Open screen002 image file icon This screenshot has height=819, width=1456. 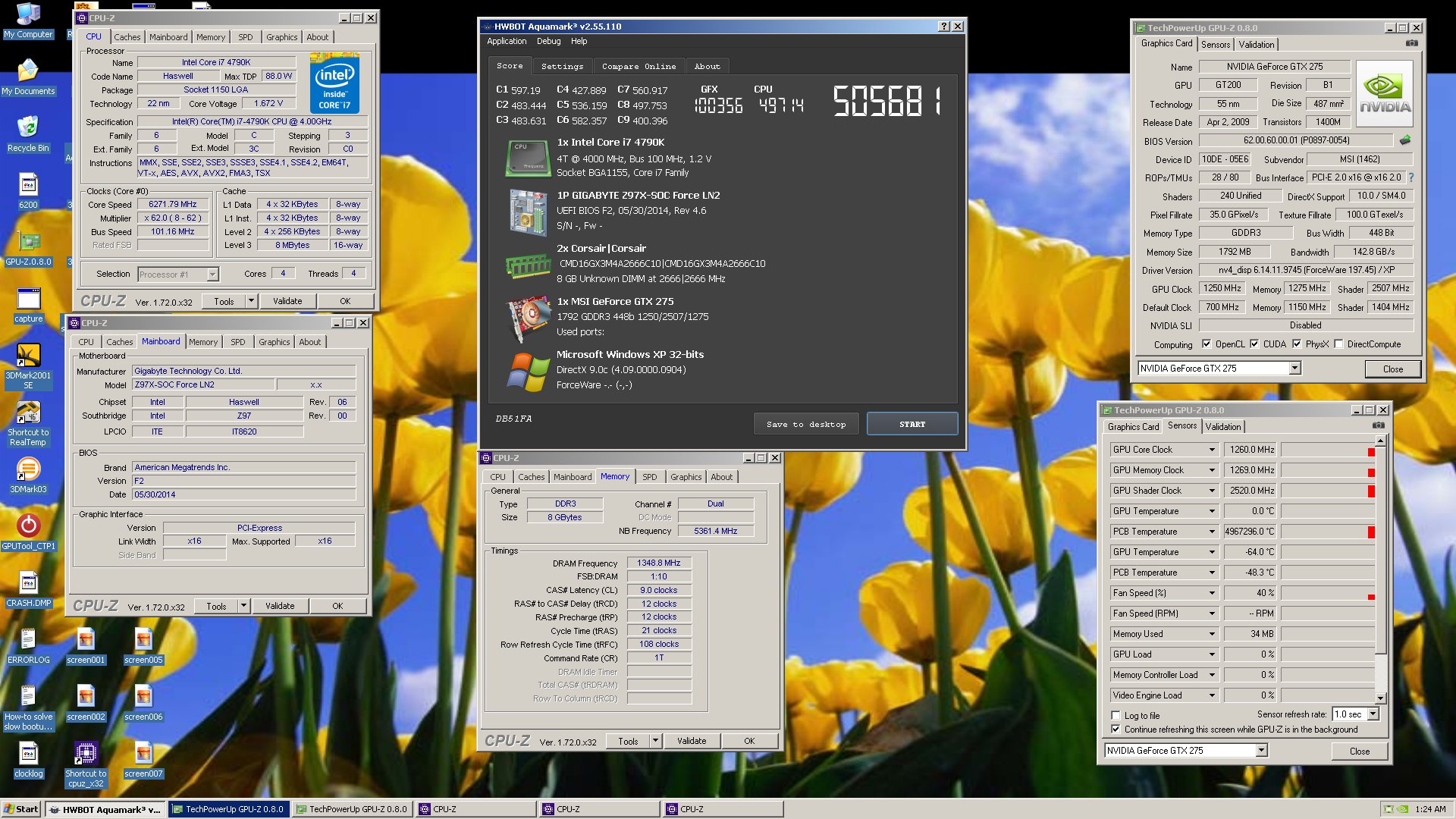(86, 703)
